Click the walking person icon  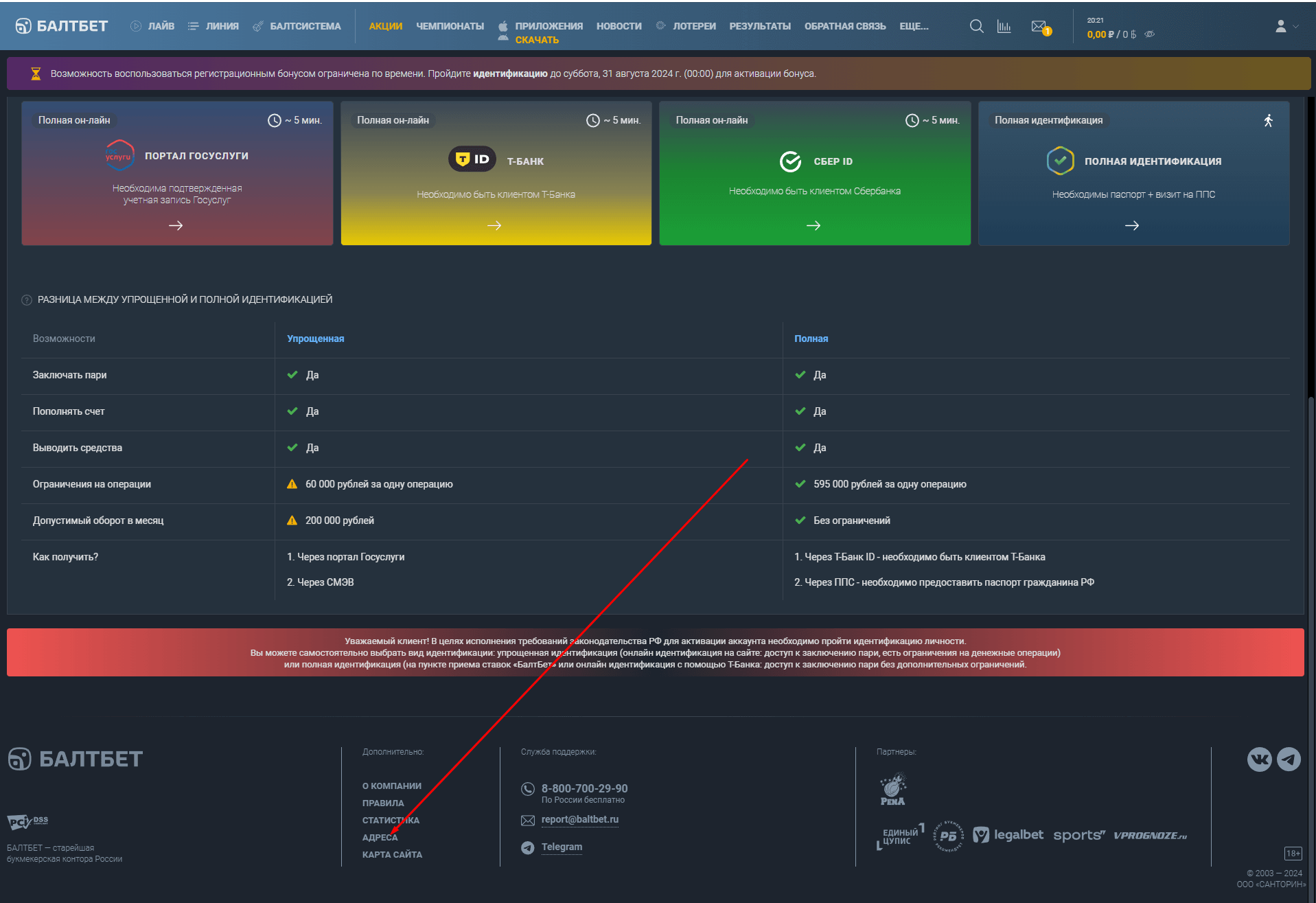coord(1268,120)
